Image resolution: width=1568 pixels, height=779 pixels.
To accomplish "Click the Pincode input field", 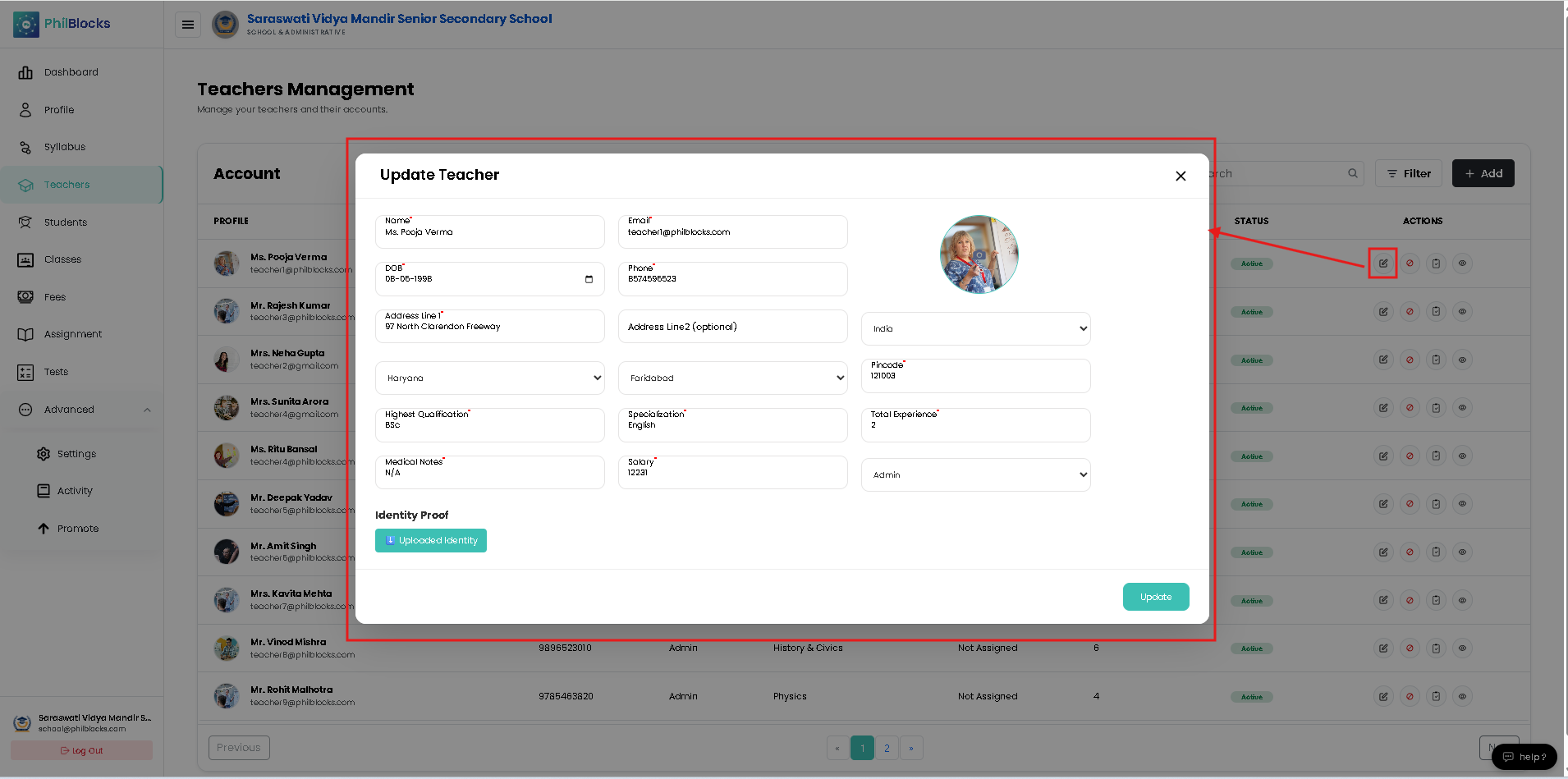I will [x=976, y=376].
